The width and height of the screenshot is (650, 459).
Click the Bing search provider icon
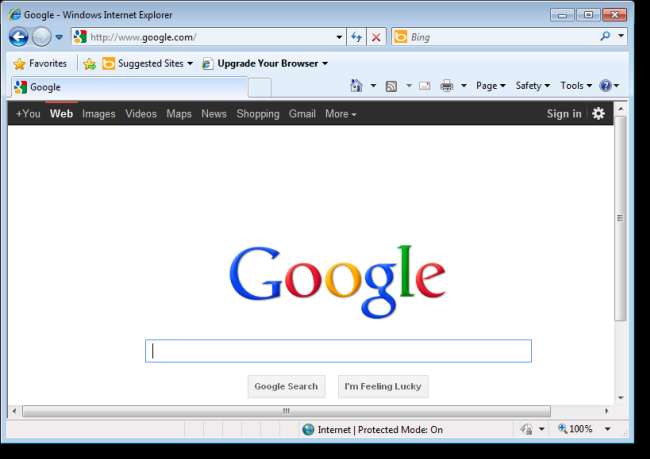coord(400,37)
